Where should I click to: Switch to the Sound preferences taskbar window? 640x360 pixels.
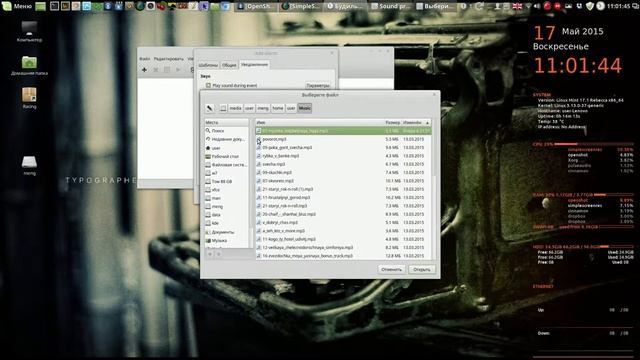(x=390, y=6)
